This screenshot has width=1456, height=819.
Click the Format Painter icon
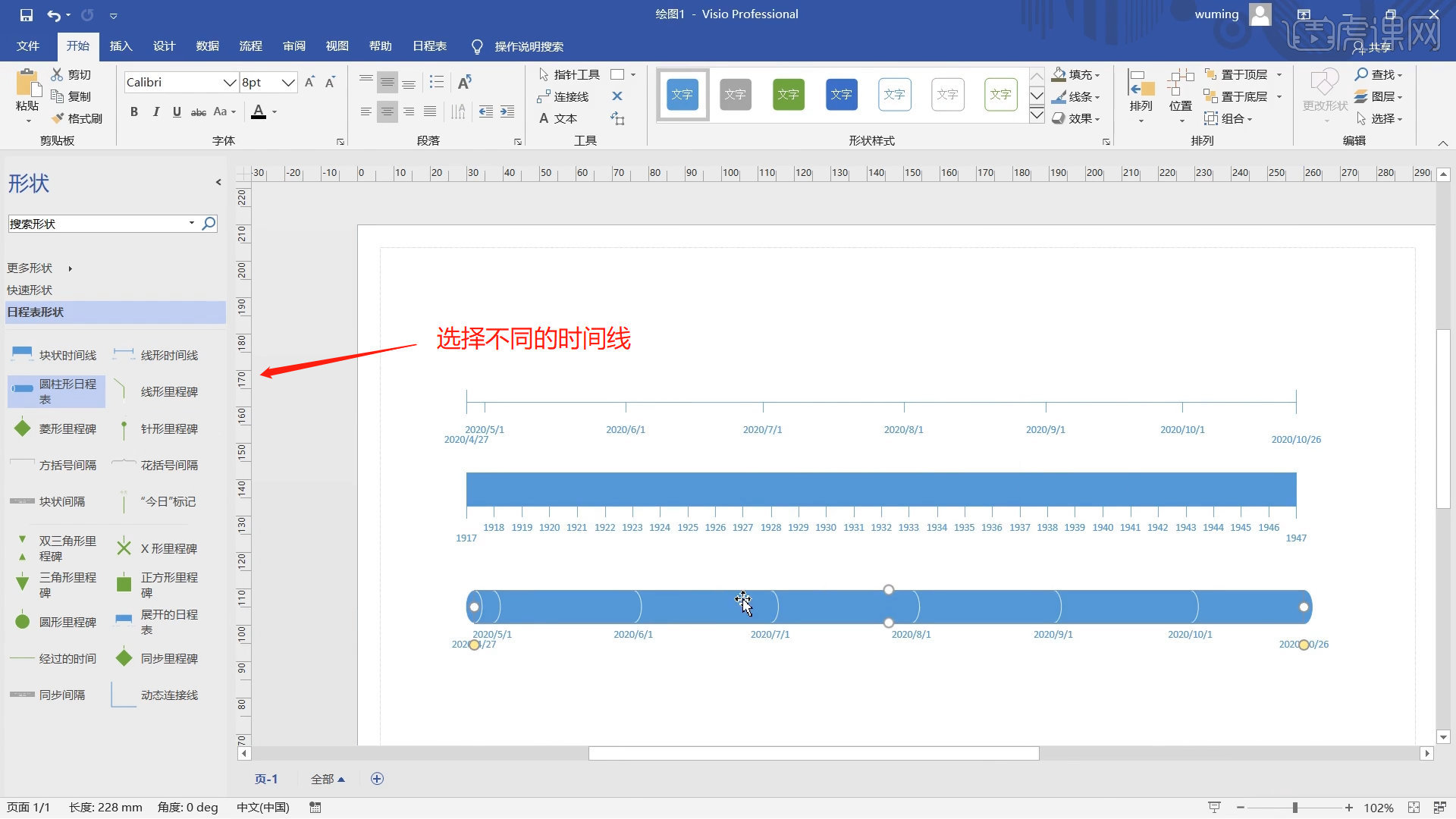(x=58, y=118)
